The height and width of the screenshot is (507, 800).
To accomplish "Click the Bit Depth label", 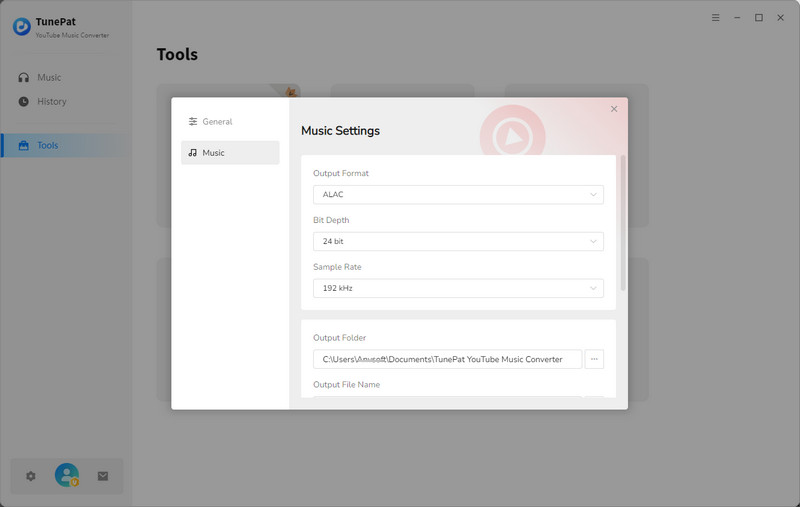I will click(331, 220).
